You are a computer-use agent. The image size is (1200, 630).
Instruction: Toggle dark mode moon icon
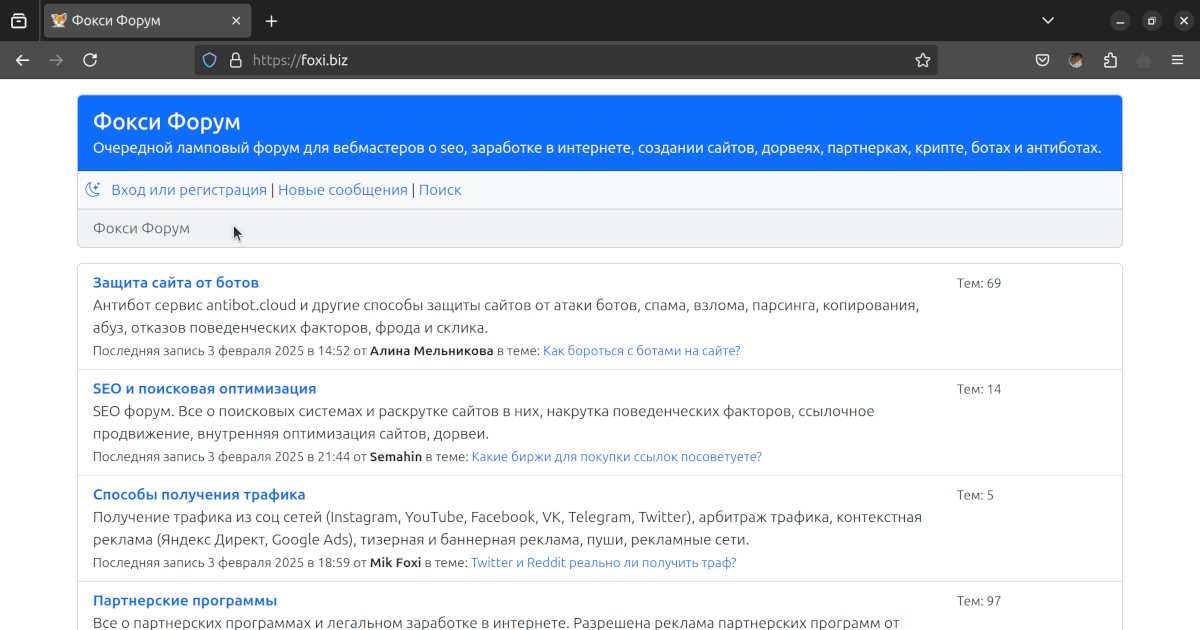[x=93, y=190]
